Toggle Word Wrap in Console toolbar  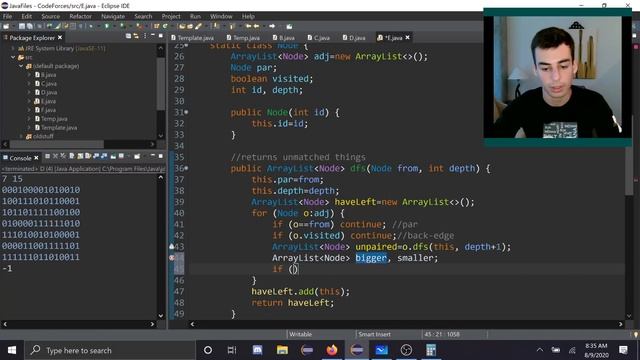click(x=88, y=156)
